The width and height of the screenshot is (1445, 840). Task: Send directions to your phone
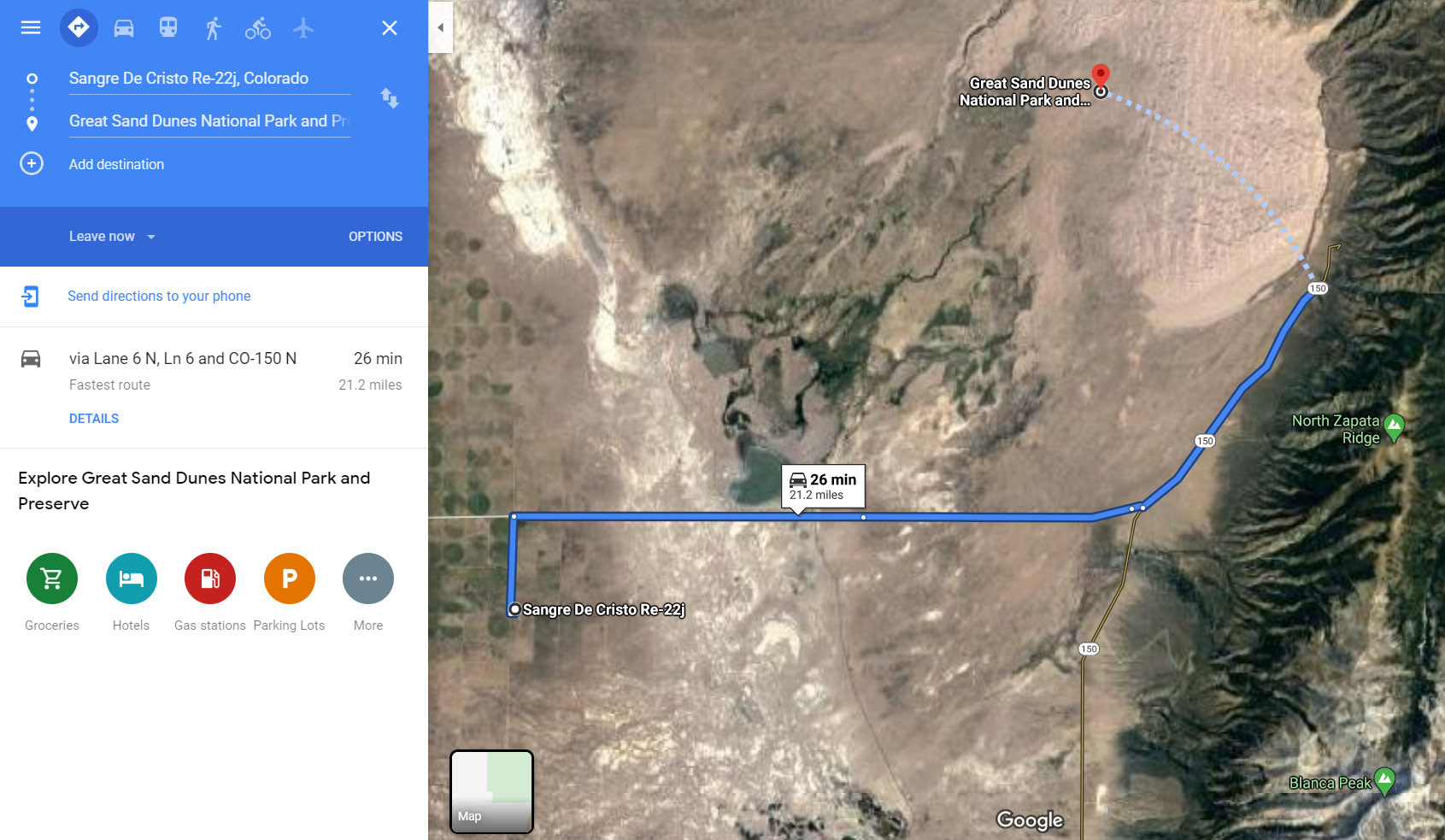[159, 296]
